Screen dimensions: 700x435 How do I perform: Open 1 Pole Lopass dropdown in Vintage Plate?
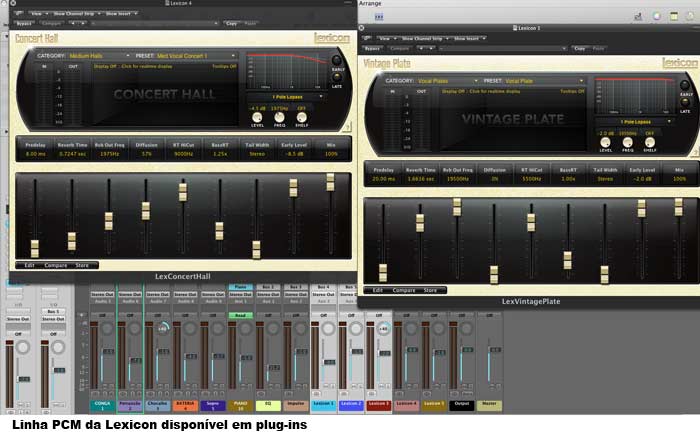point(635,121)
